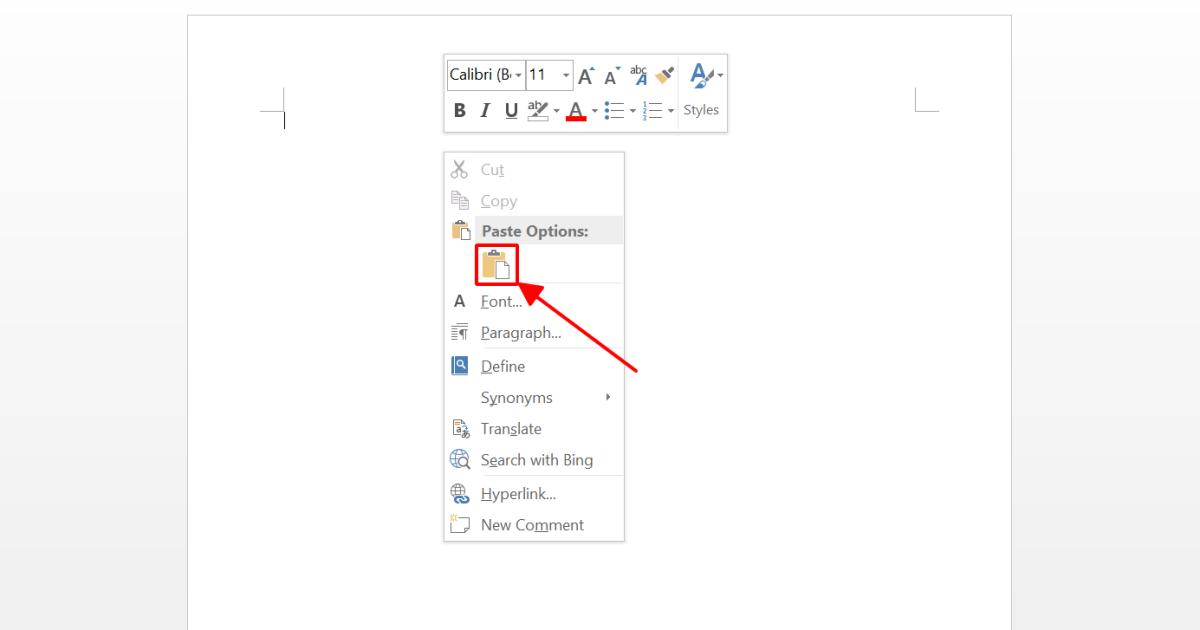Apply bulleted list formatting

click(614, 110)
